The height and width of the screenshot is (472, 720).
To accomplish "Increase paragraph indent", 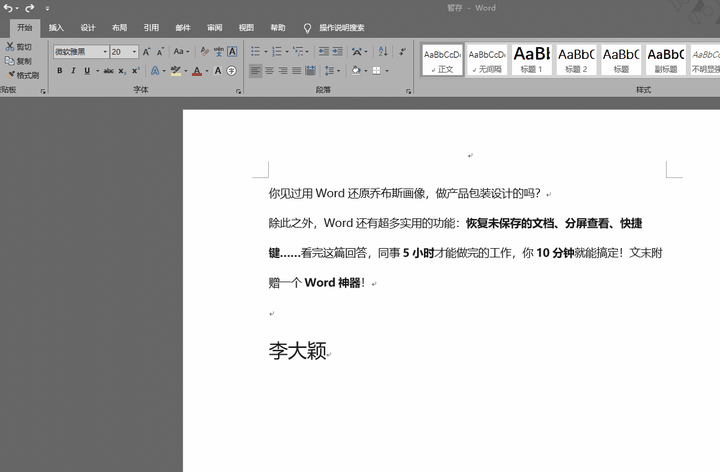I will pos(338,51).
